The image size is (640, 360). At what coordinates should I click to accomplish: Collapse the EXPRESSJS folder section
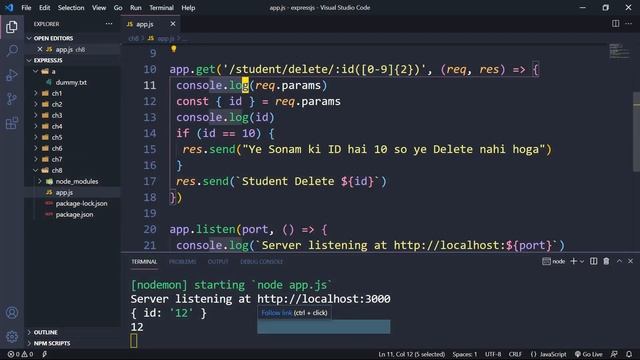click(x=29, y=60)
